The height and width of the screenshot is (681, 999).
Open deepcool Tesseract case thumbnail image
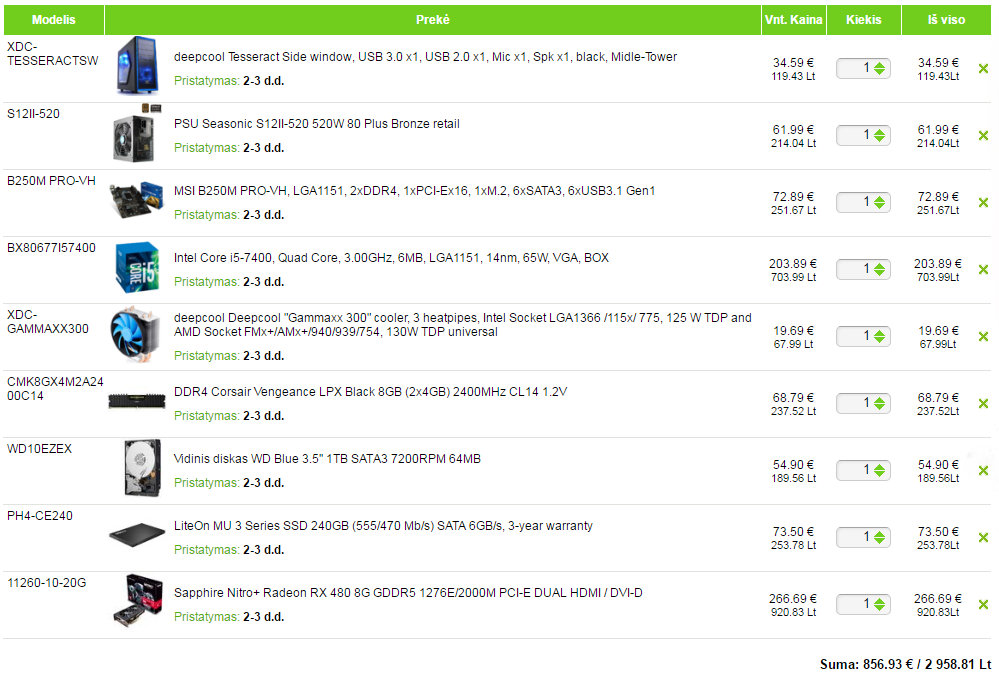click(137, 65)
